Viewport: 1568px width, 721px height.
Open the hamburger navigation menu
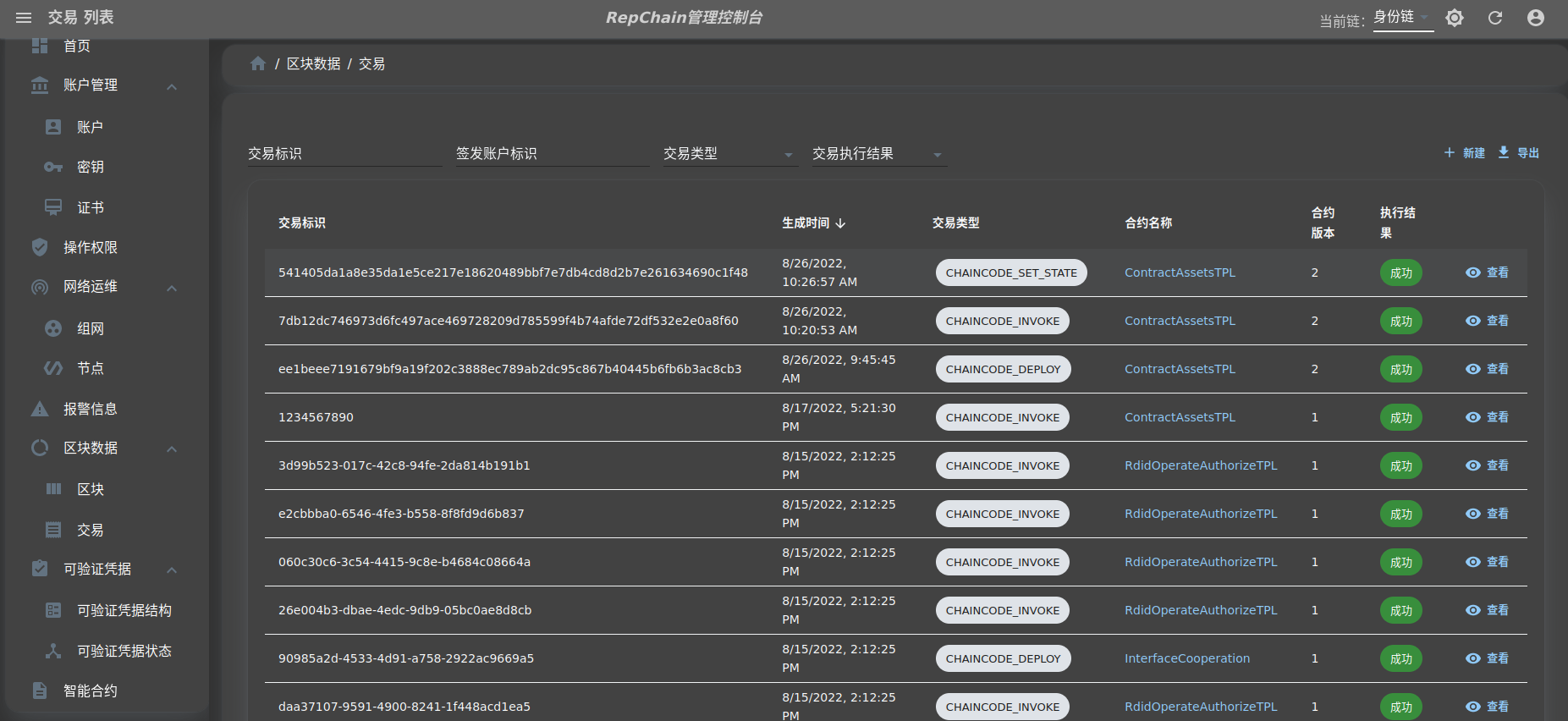pyautogui.click(x=24, y=18)
